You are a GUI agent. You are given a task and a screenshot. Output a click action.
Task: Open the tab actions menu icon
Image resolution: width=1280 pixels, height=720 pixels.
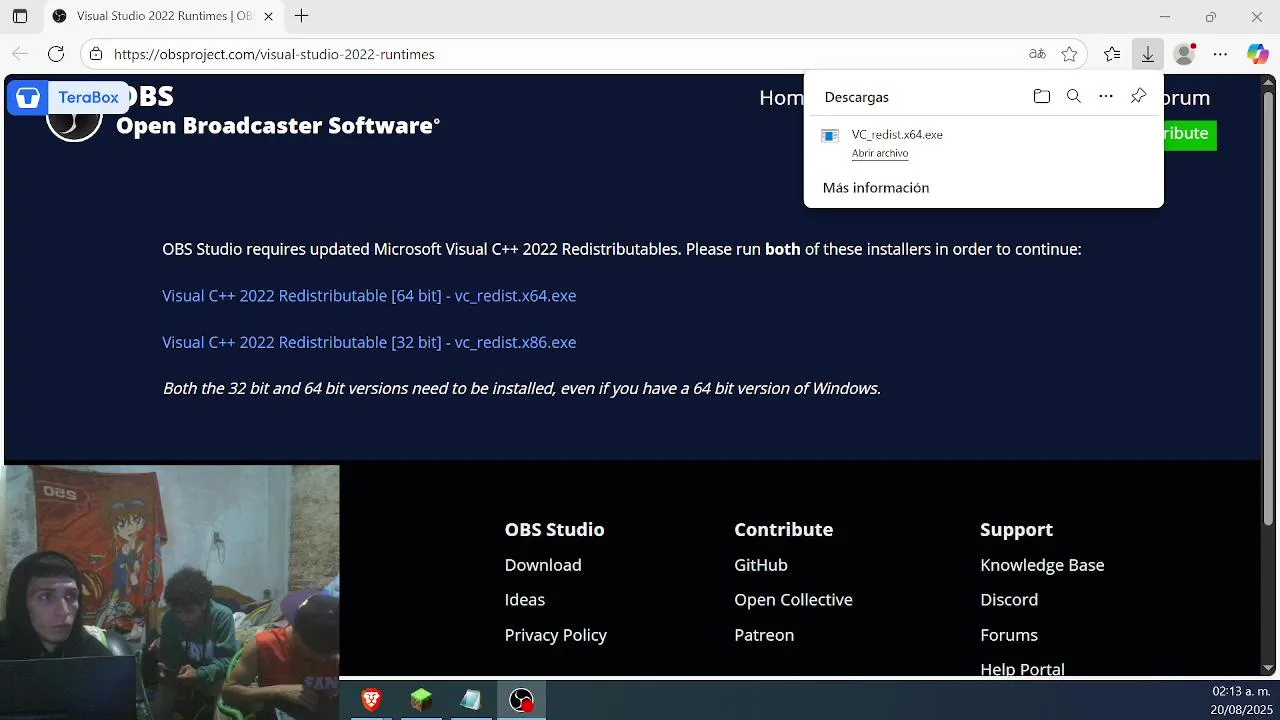20,16
